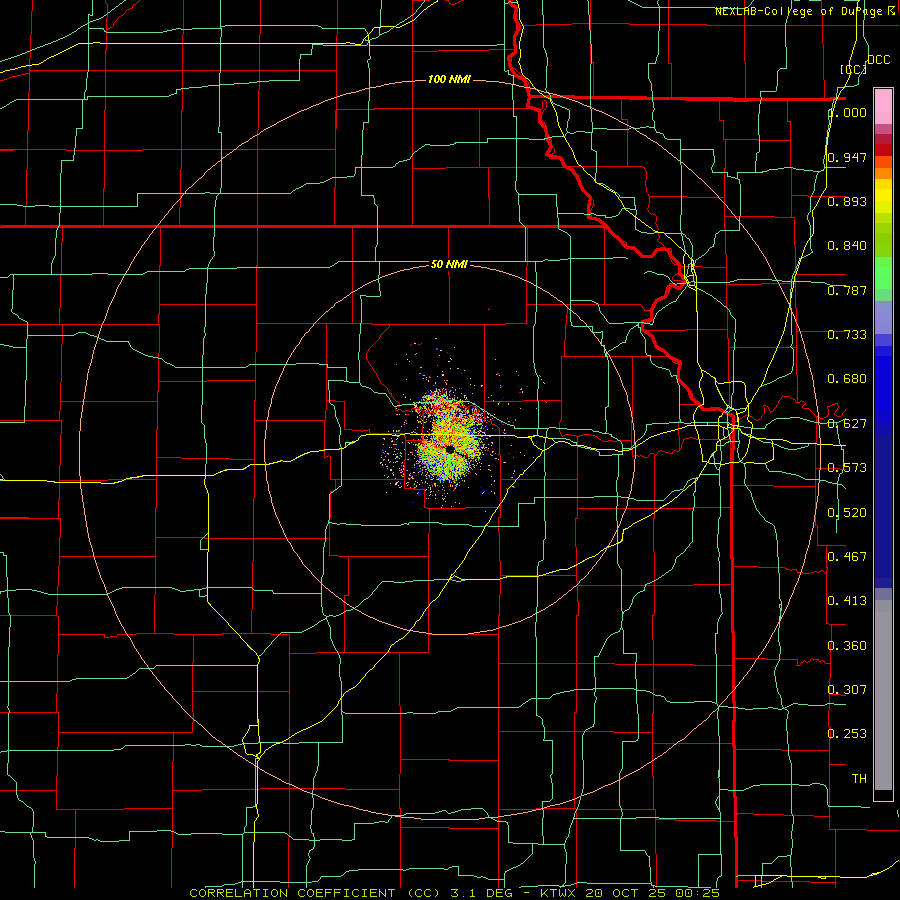
Task: Click the 0.573 scale value
Action: click(847, 468)
